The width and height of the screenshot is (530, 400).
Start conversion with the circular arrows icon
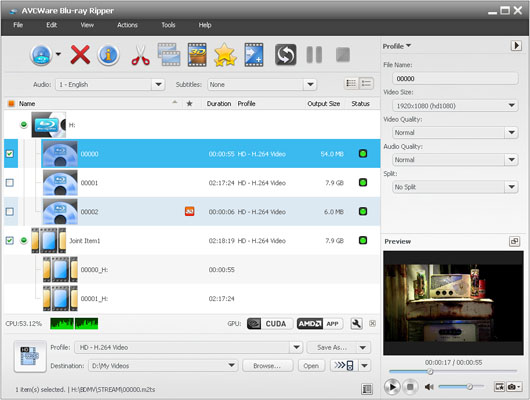tap(286, 55)
